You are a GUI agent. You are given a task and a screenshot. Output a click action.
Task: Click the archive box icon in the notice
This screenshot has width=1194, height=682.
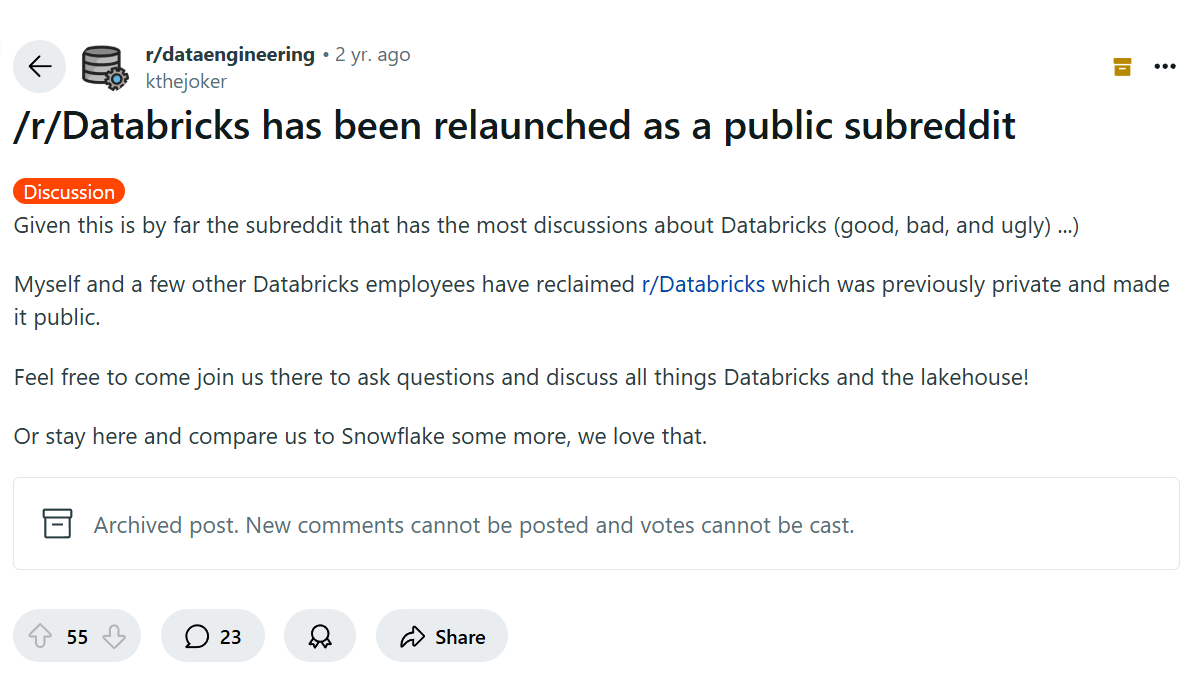(x=57, y=523)
